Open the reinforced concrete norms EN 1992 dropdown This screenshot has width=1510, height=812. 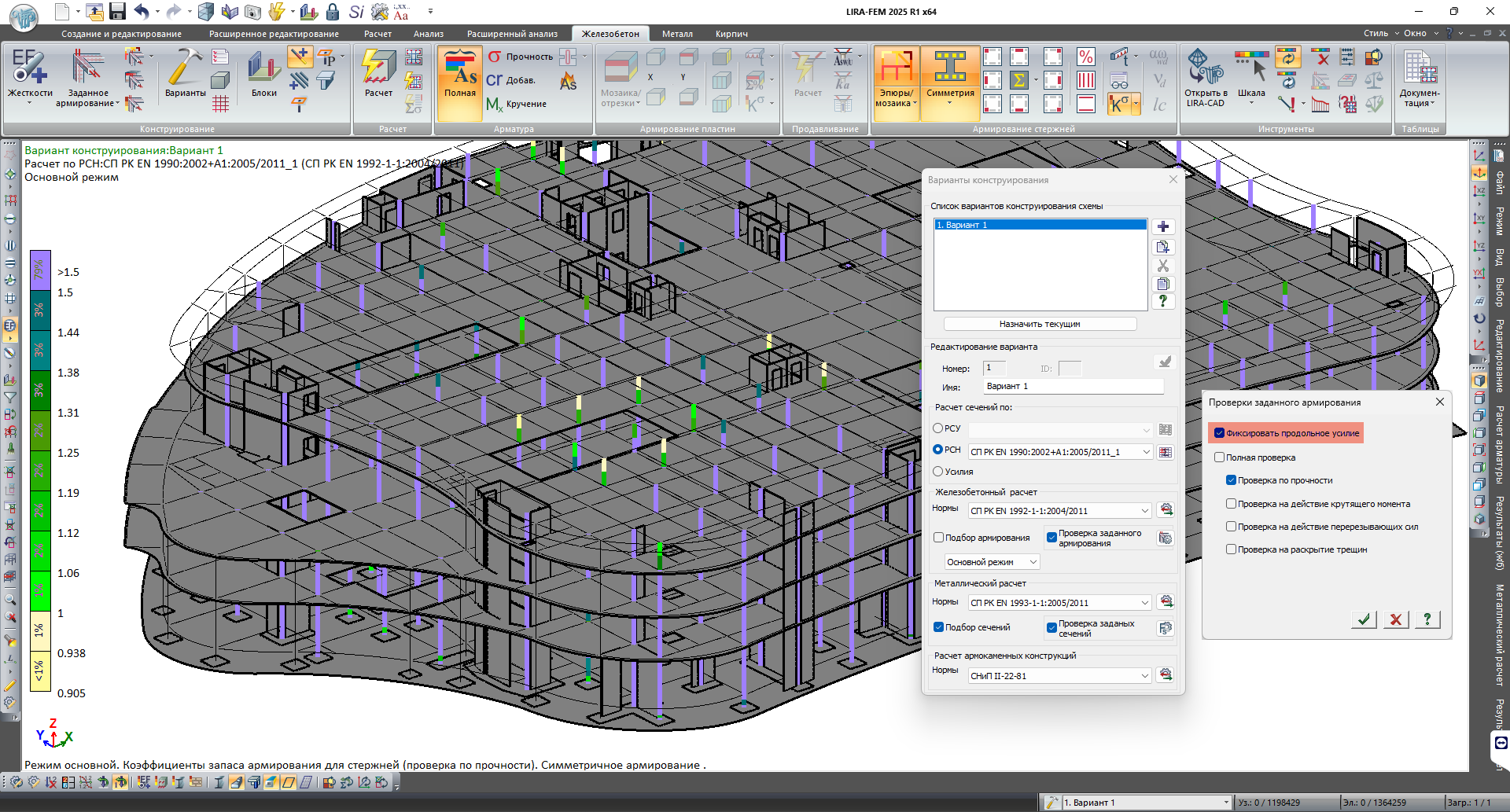[1059, 511]
